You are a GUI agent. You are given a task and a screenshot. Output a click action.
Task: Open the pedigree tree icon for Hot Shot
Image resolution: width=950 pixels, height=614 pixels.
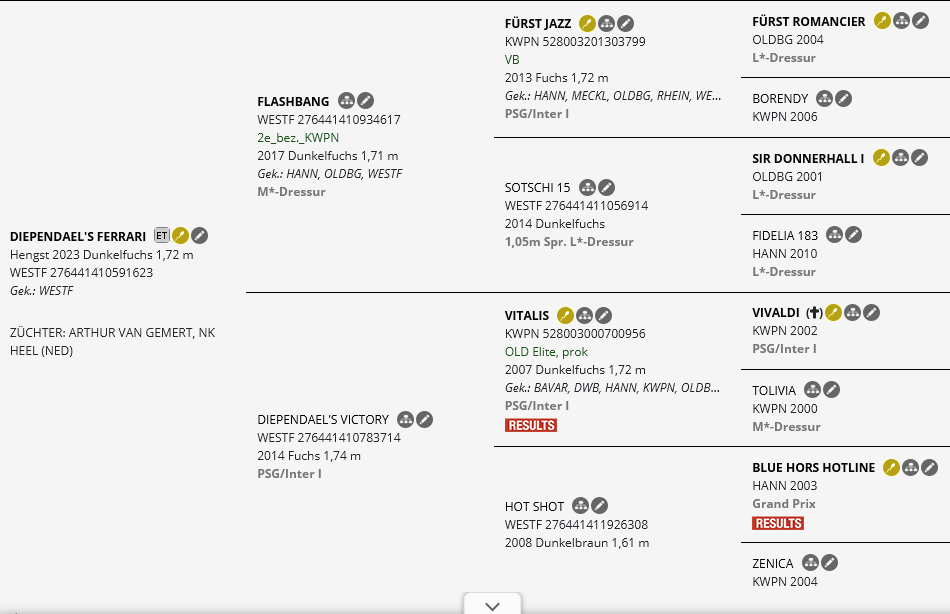point(580,506)
